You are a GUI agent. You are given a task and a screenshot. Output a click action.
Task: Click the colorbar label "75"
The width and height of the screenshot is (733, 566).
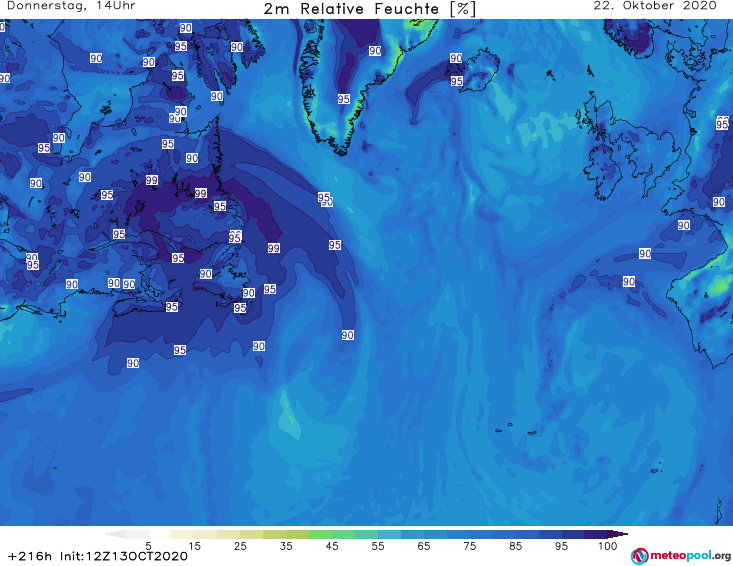(x=469, y=546)
